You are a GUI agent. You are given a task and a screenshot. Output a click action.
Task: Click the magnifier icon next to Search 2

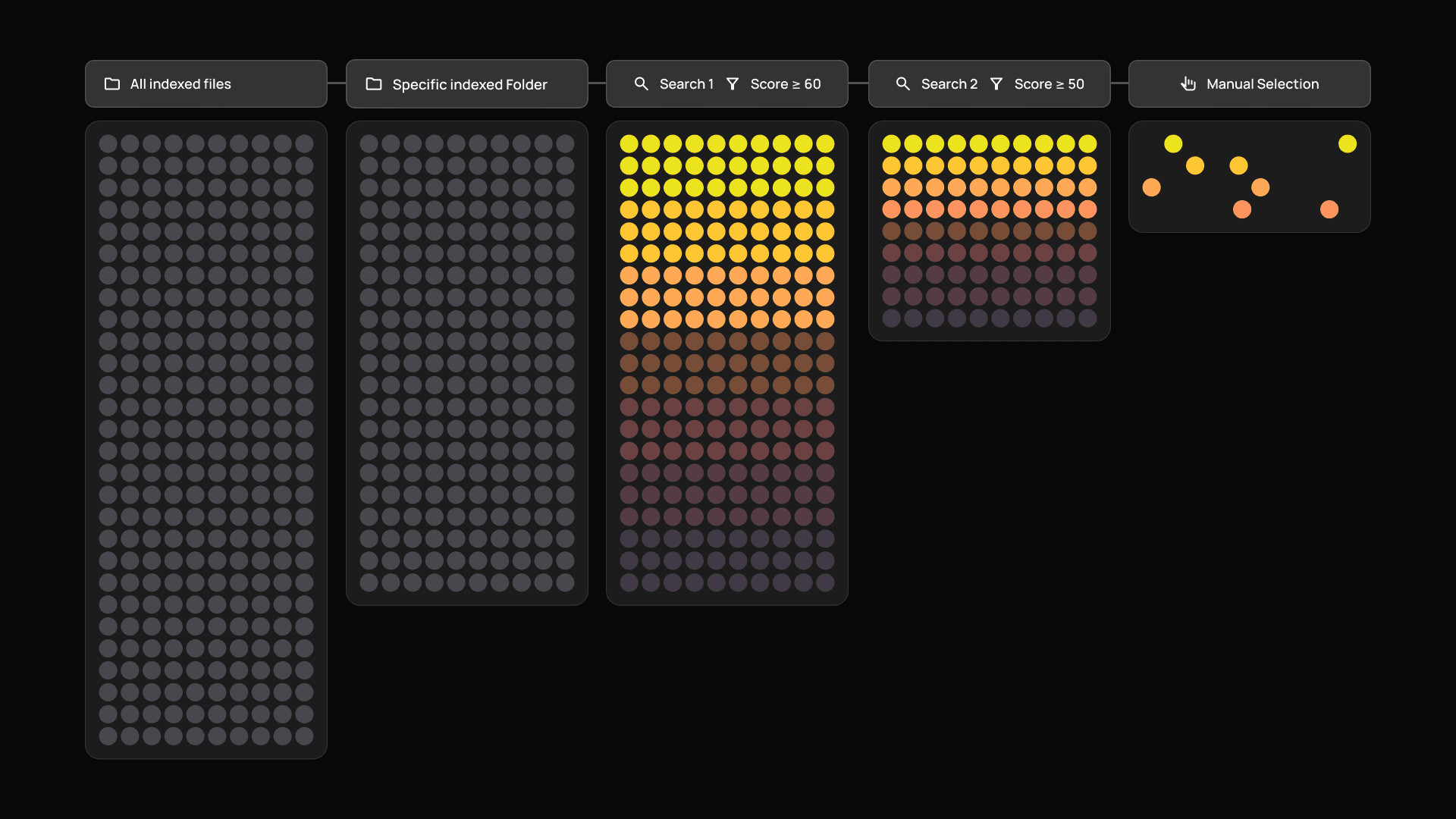coord(902,84)
